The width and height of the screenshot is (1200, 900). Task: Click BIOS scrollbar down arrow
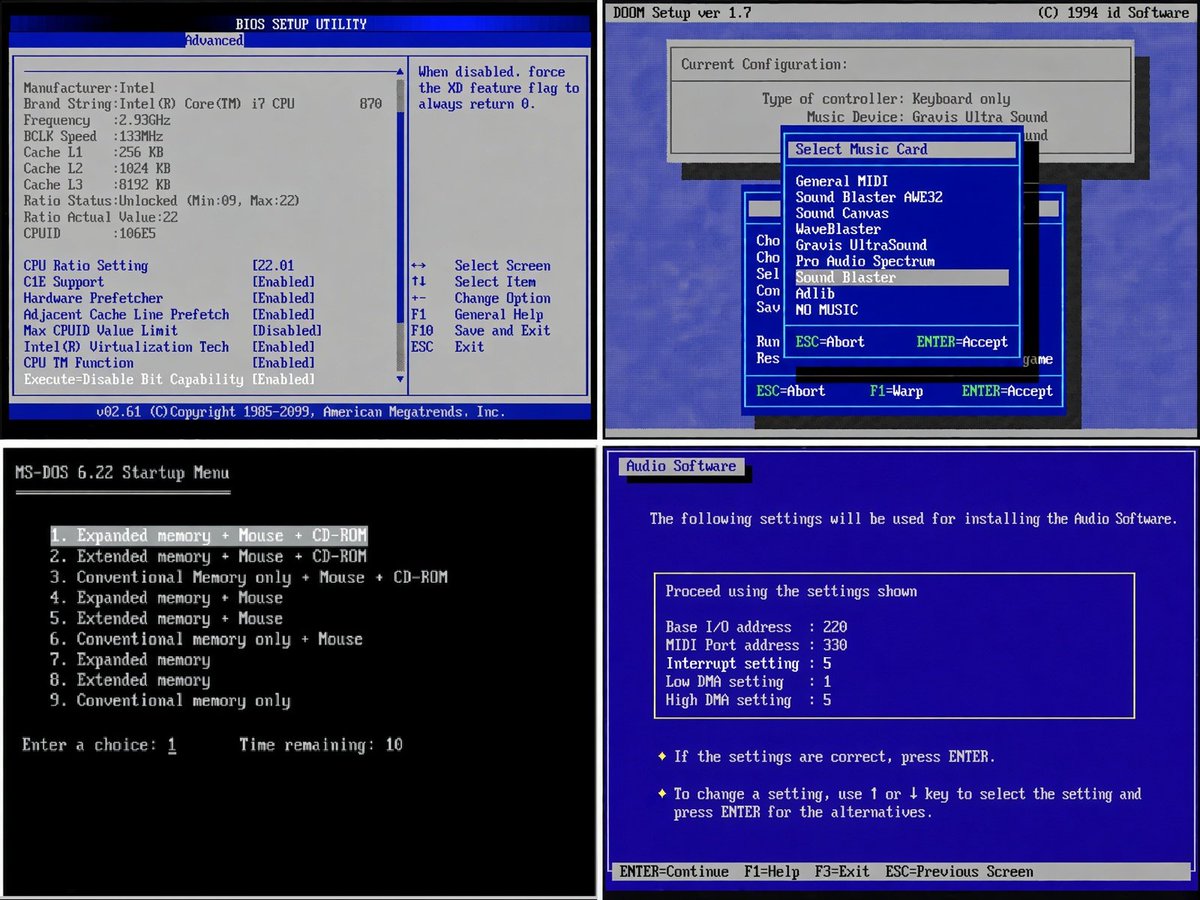(x=401, y=380)
